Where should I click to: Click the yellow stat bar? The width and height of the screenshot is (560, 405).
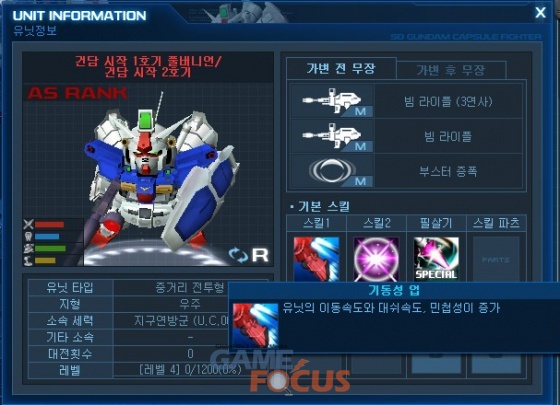click(x=45, y=260)
